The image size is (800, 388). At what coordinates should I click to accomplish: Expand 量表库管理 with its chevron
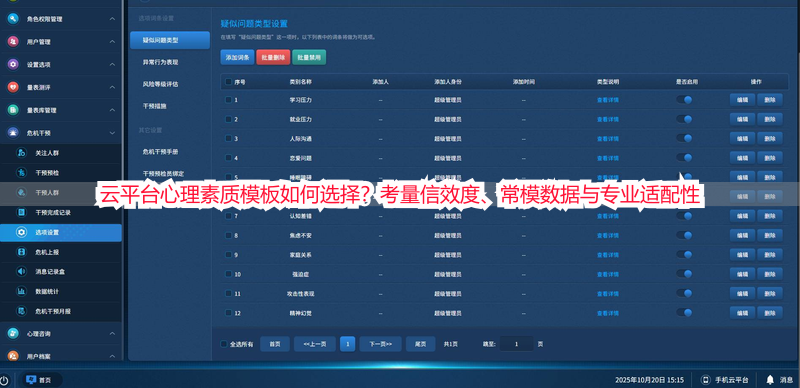pos(112,110)
